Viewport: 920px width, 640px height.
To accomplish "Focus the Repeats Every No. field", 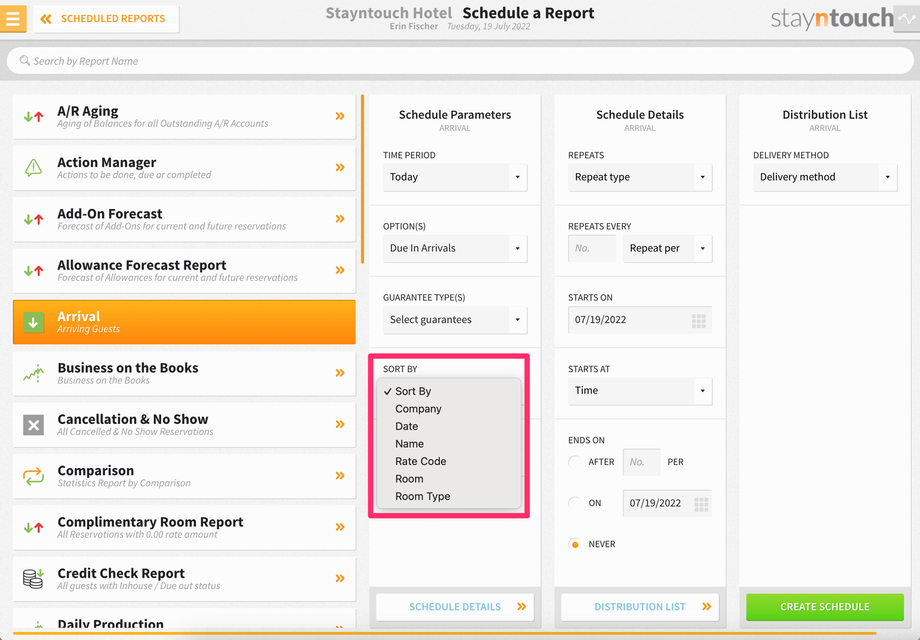I will [592, 248].
